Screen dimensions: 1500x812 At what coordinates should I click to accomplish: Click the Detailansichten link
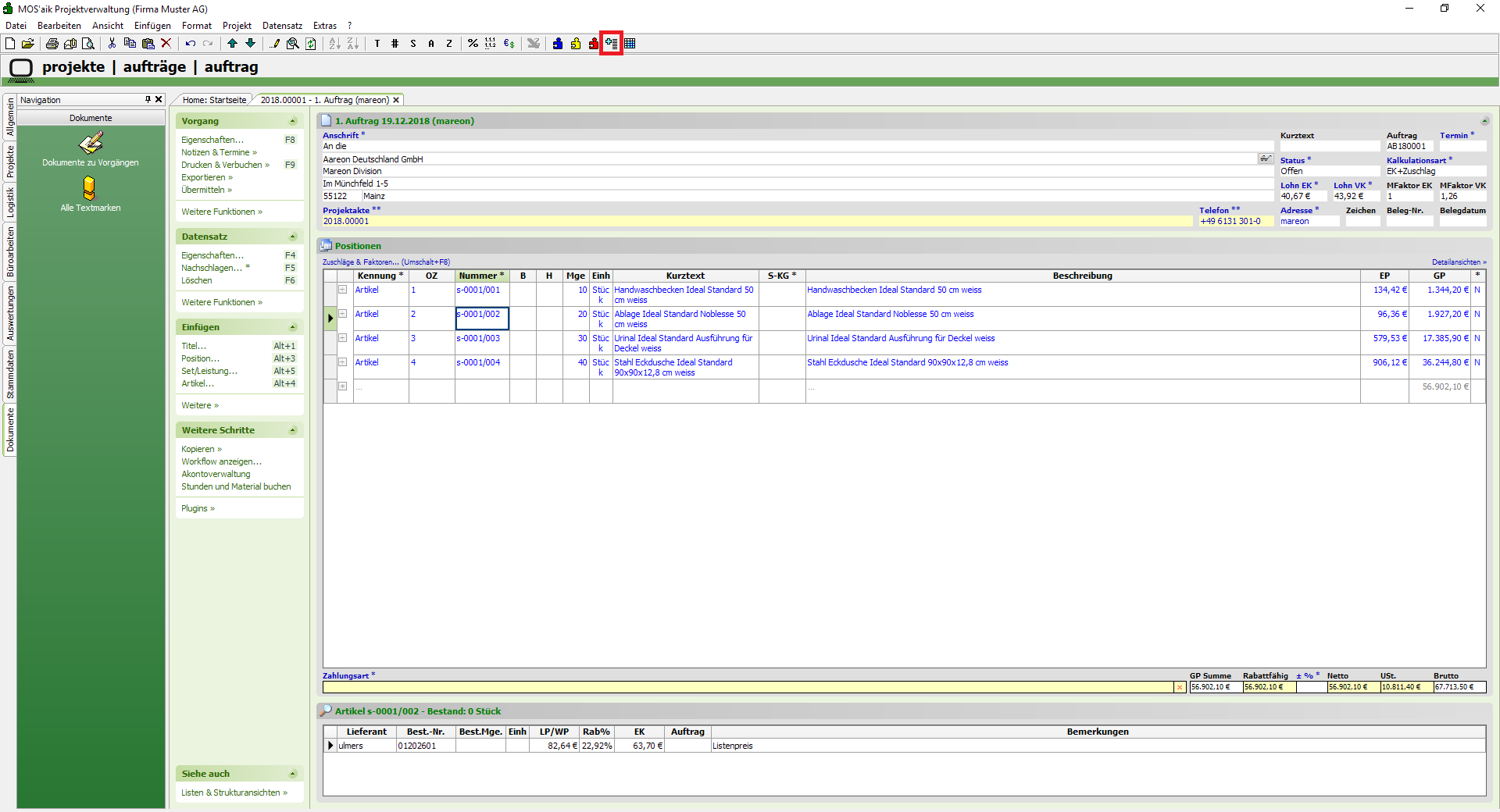coord(1458,262)
